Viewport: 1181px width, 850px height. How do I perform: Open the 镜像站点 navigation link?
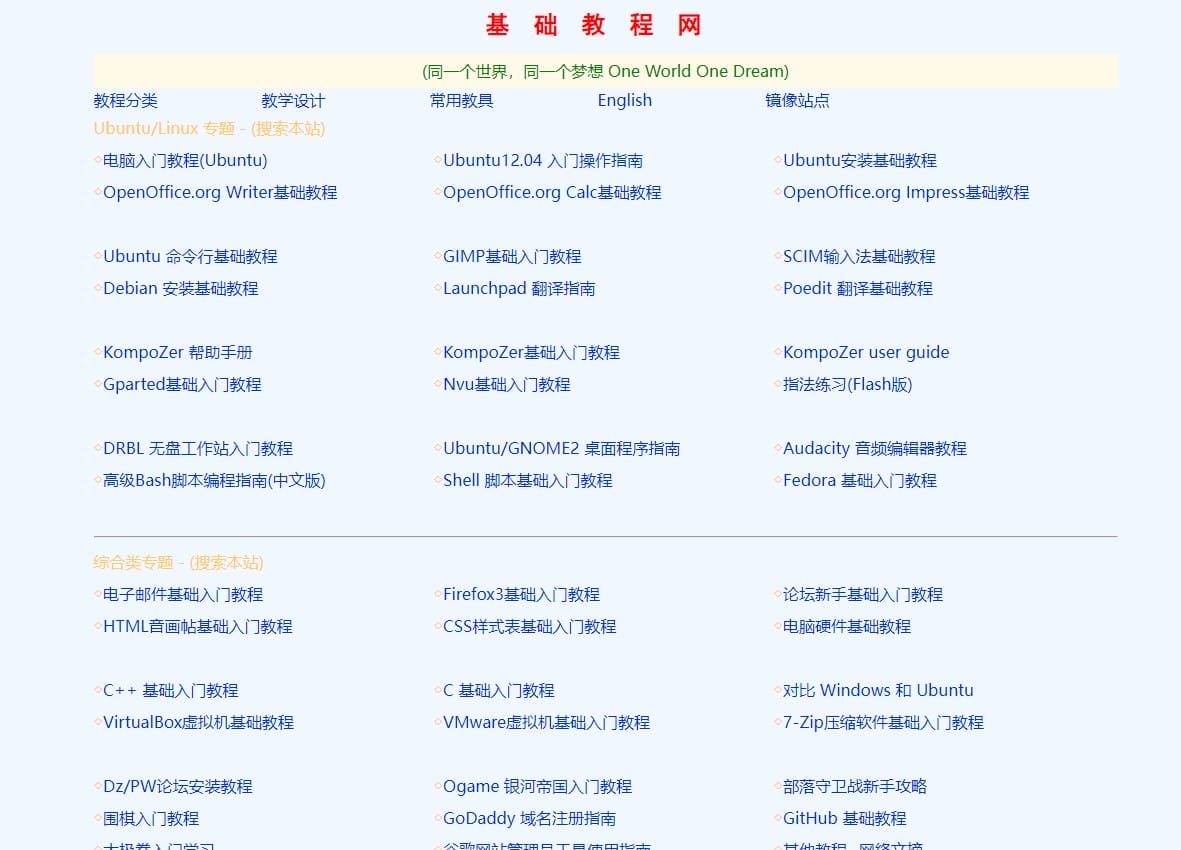[797, 100]
